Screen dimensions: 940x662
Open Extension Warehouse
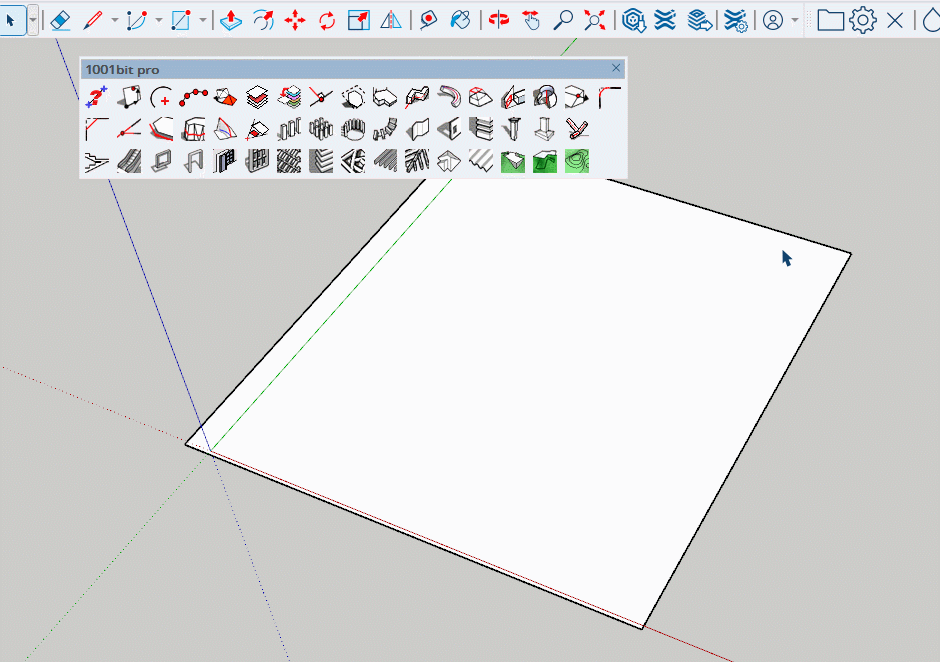(665, 20)
